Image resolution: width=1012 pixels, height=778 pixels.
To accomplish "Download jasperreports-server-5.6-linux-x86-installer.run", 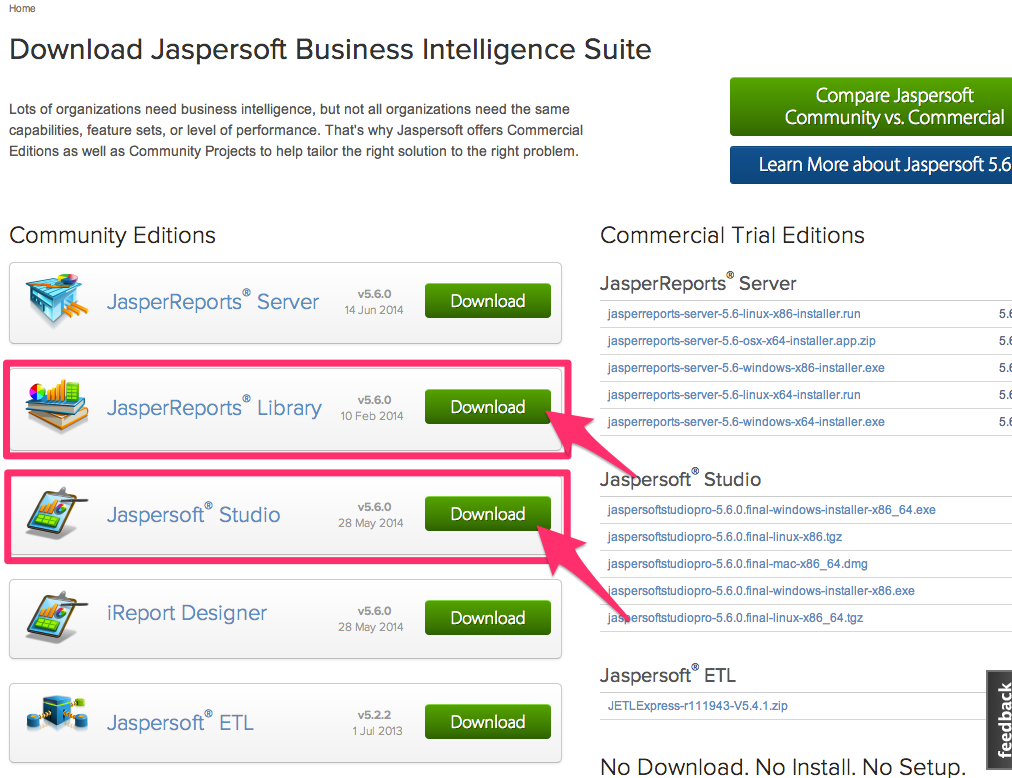I will [x=734, y=314].
